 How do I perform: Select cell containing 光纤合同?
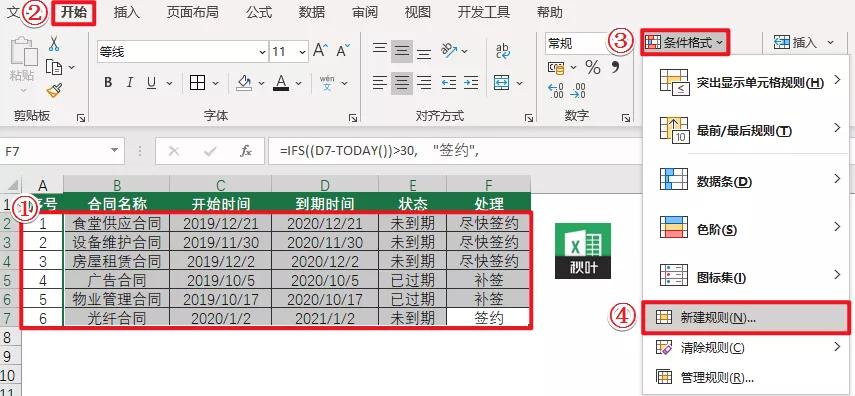(117, 318)
